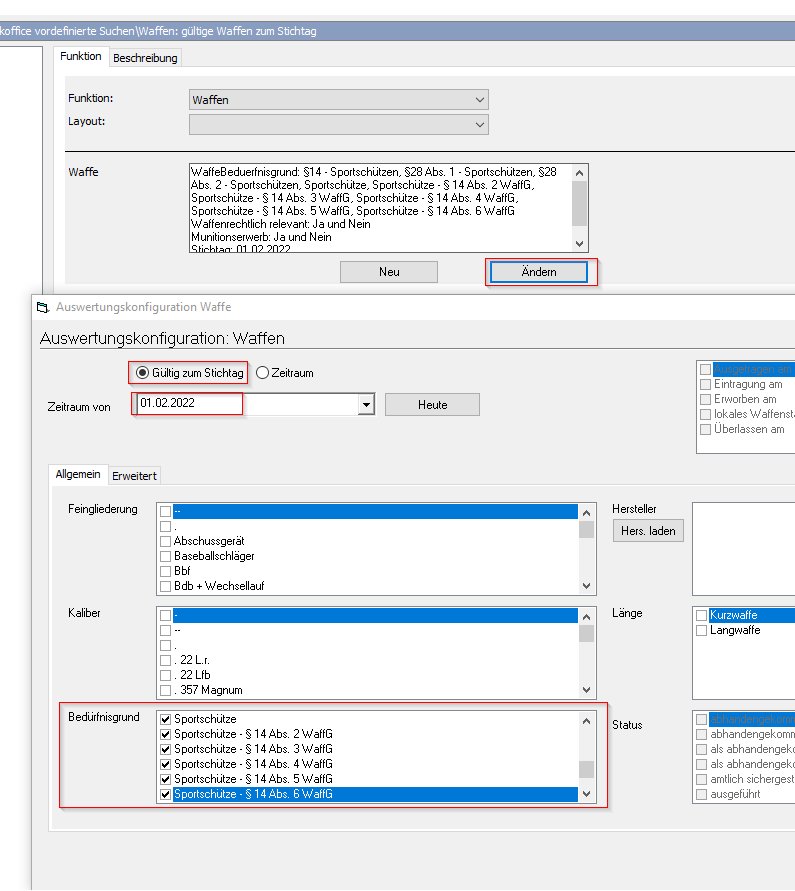Select the 'Zeitraum' radio option
This screenshot has height=891, width=795.
coord(263,373)
